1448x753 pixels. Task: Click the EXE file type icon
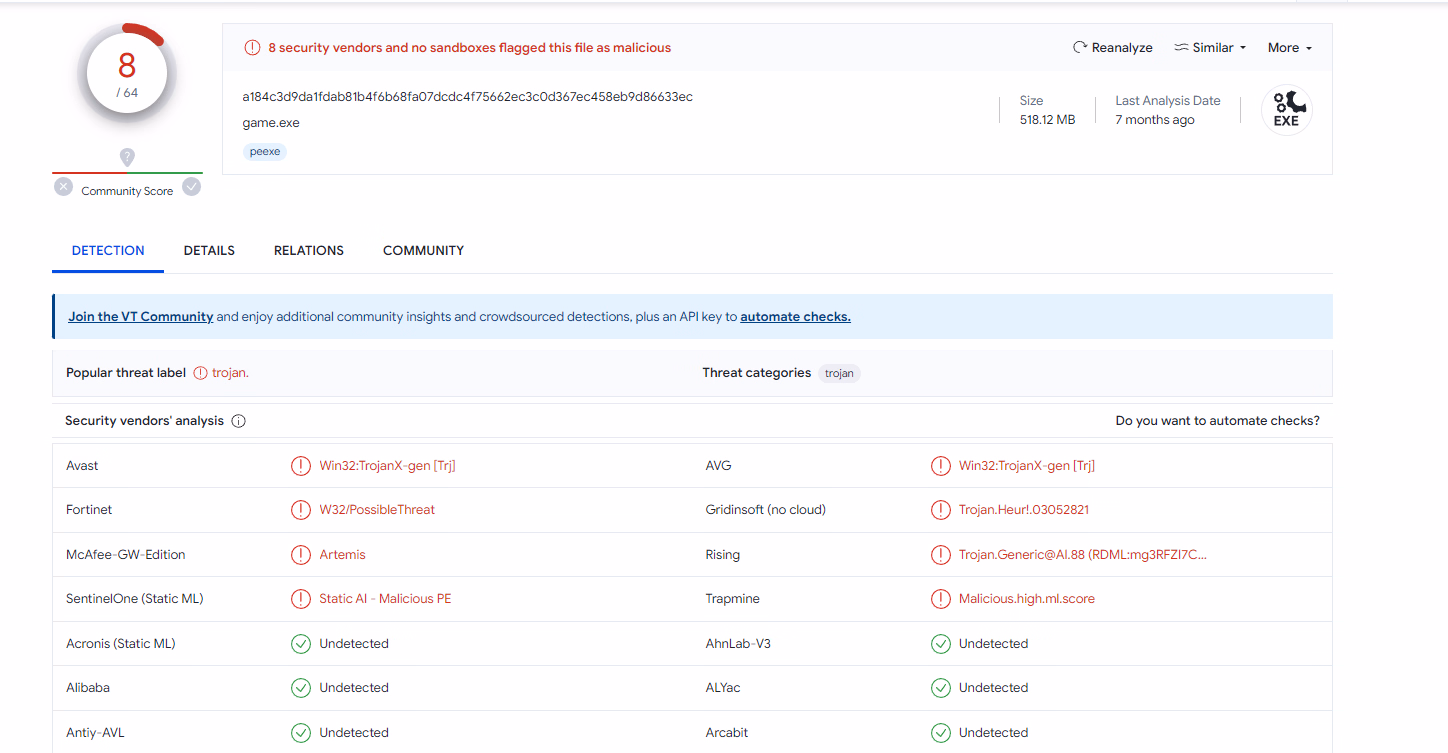pos(1286,110)
